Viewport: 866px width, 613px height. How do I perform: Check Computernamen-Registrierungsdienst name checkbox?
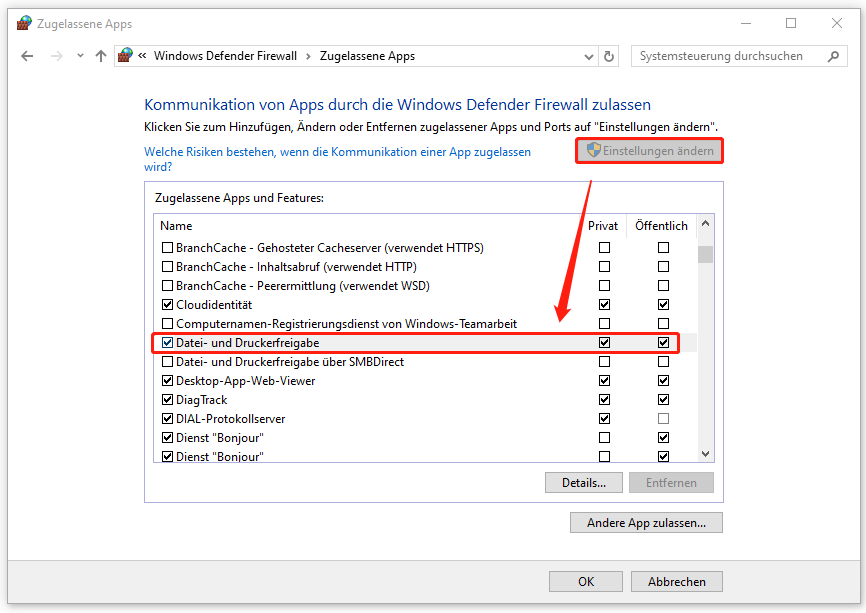pos(167,324)
